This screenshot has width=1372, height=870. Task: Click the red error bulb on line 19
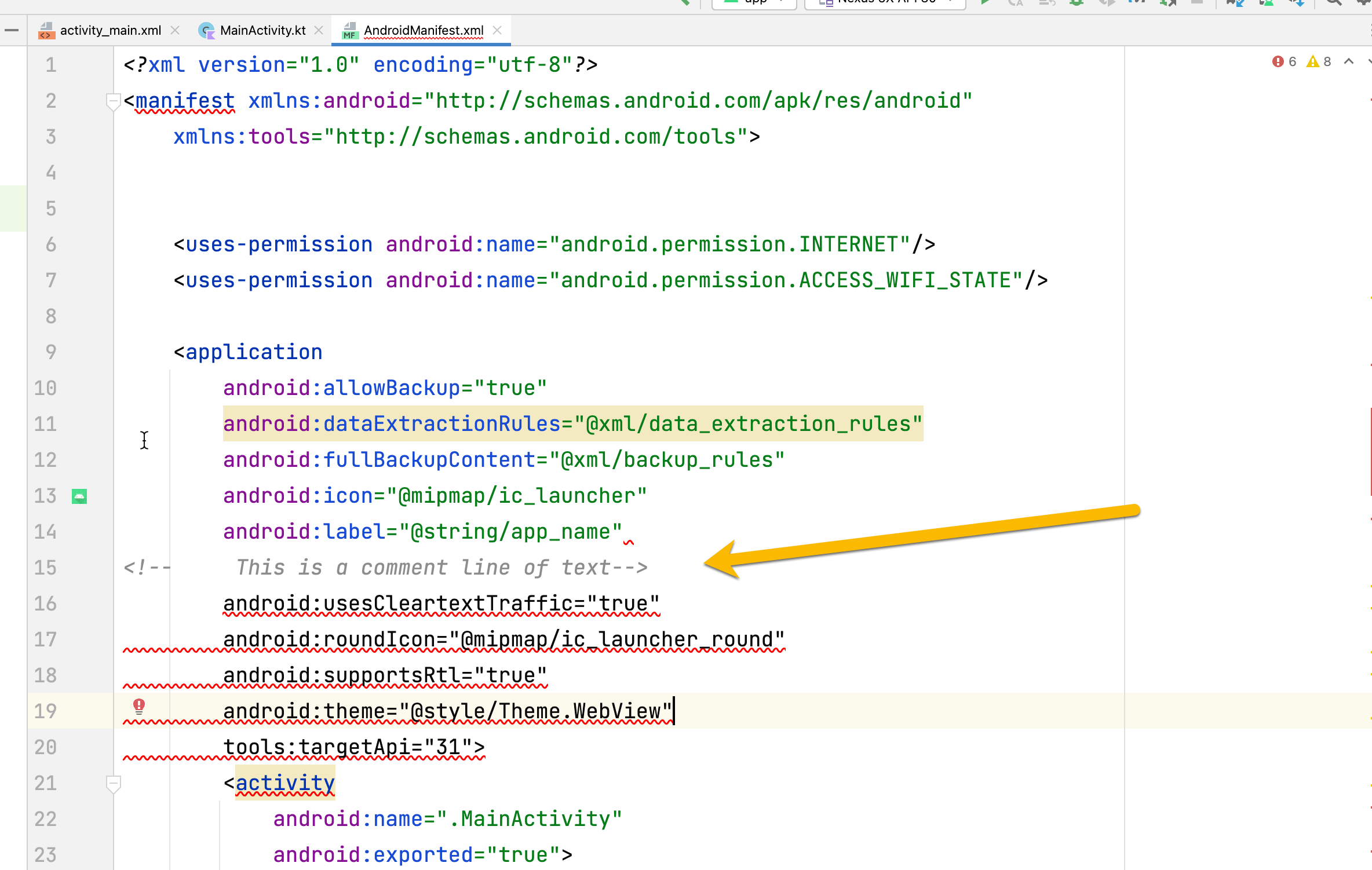tap(139, 705)
